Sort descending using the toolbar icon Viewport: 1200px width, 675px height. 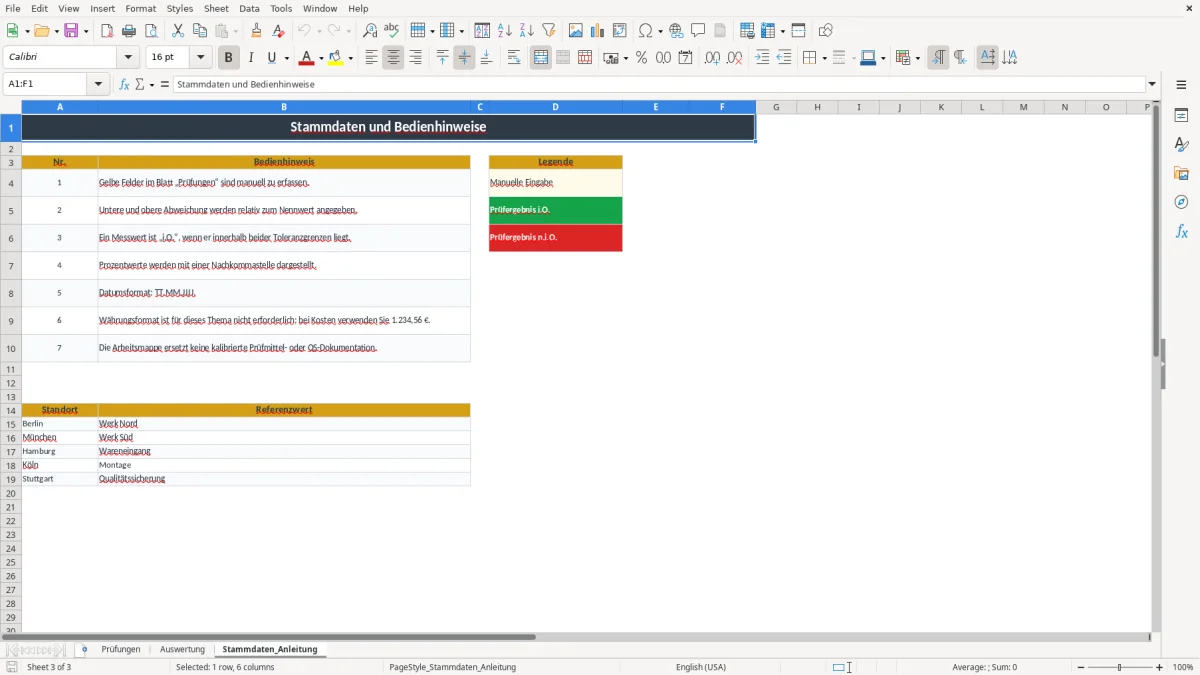click(x=527, y=31)
